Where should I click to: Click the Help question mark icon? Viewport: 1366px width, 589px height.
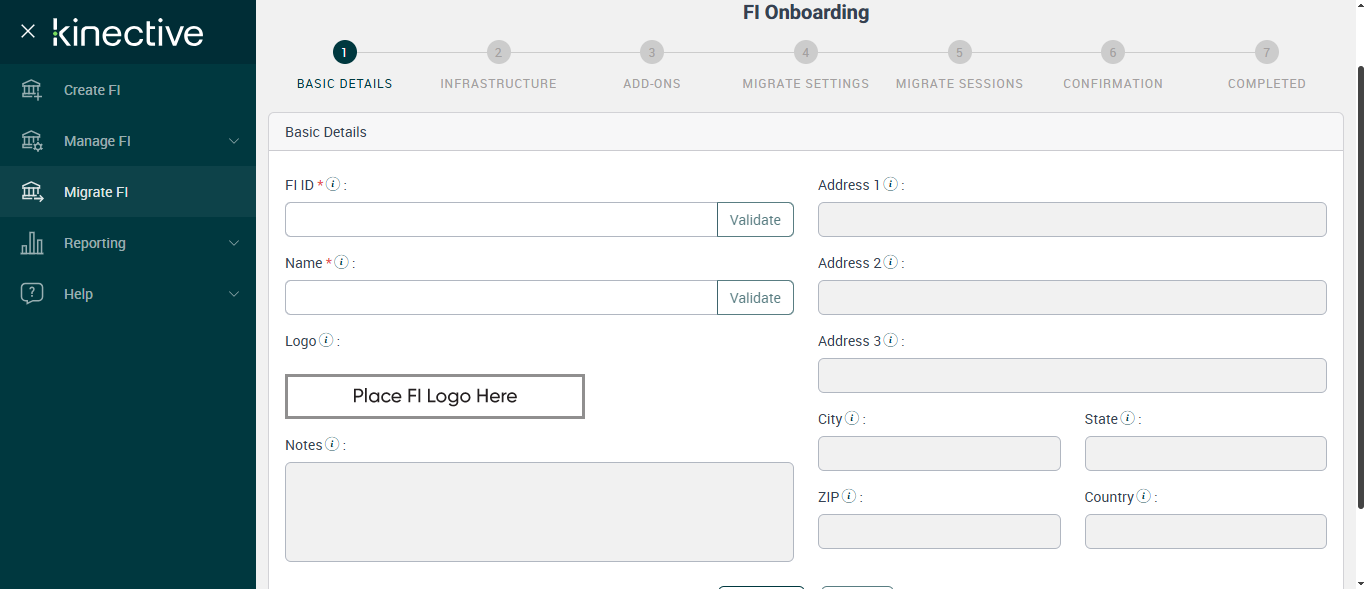click(32, 294)
